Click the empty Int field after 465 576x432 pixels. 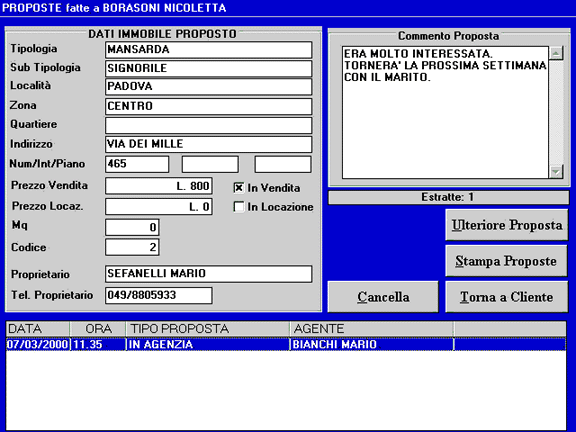tap(210, 164)
